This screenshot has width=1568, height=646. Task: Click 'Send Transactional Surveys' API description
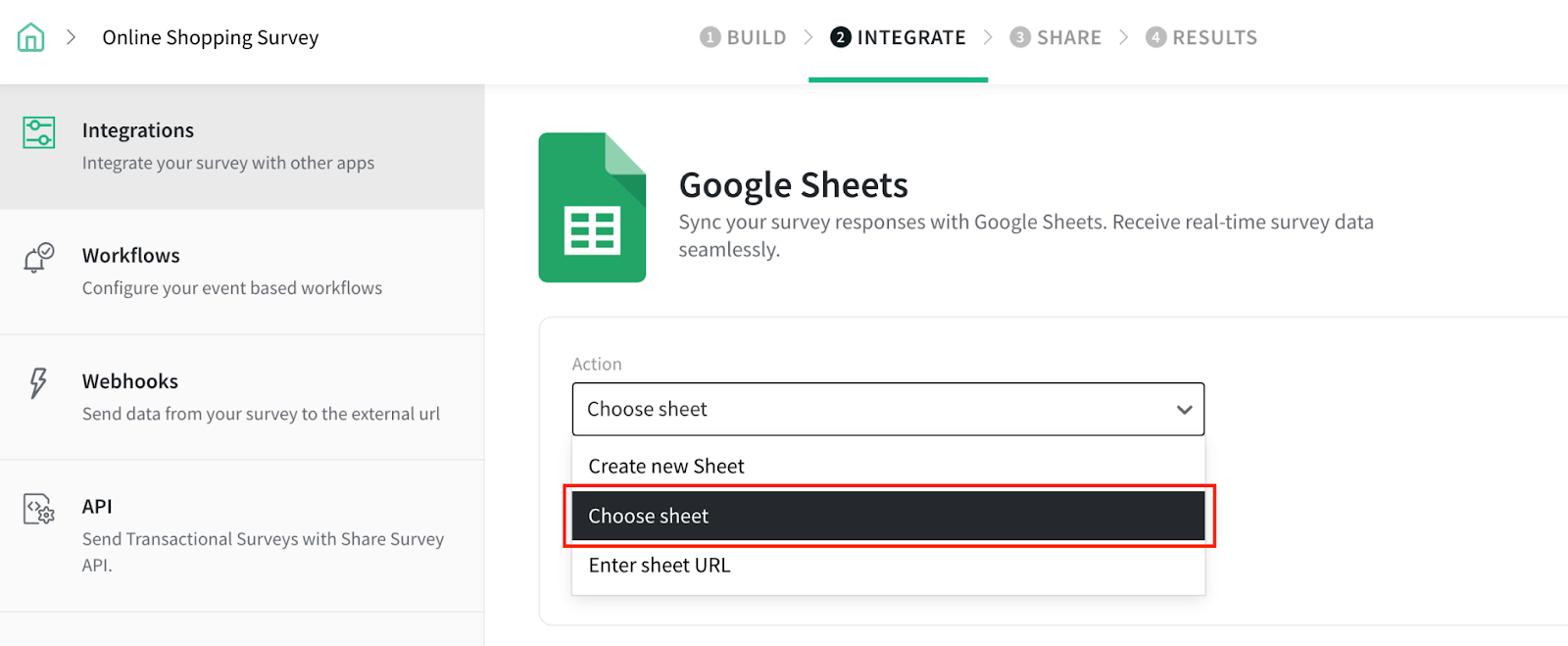pyautogui.click(x=263, y=551)
